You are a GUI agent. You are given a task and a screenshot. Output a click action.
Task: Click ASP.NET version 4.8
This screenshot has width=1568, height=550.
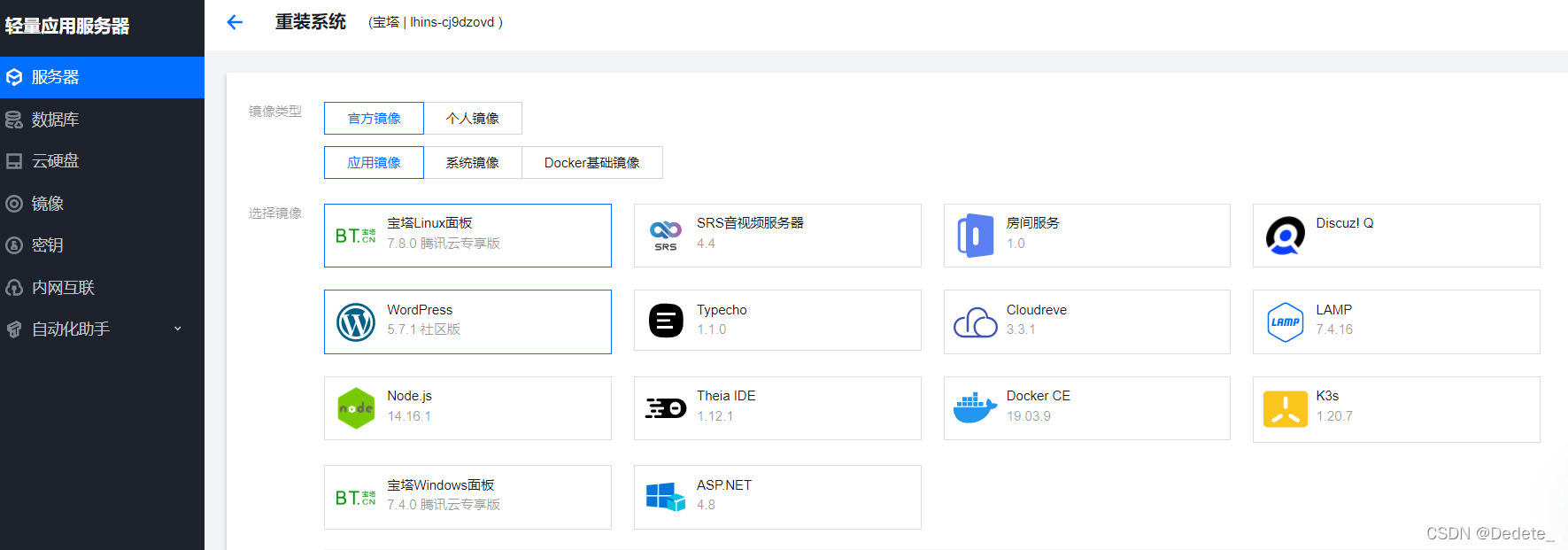point(706,505)
